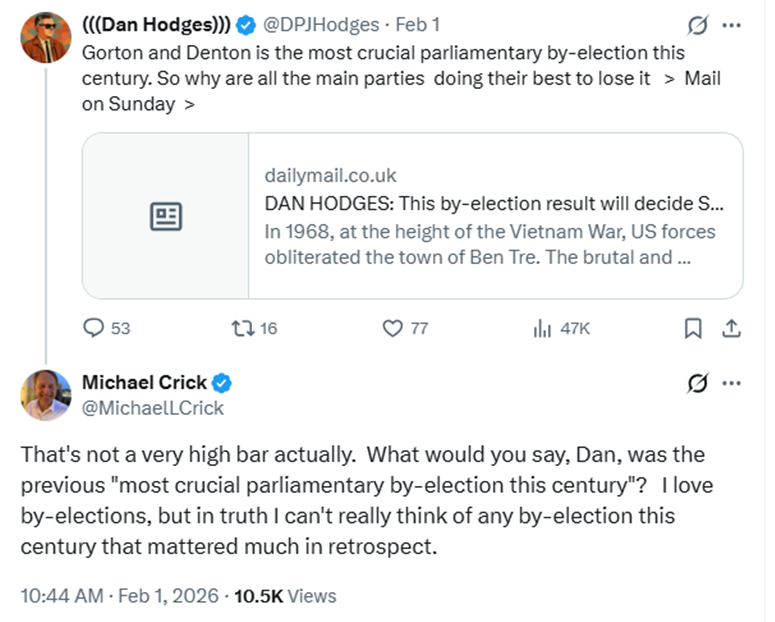Open Grok icon on Michael Crick's post

point(699,383)
